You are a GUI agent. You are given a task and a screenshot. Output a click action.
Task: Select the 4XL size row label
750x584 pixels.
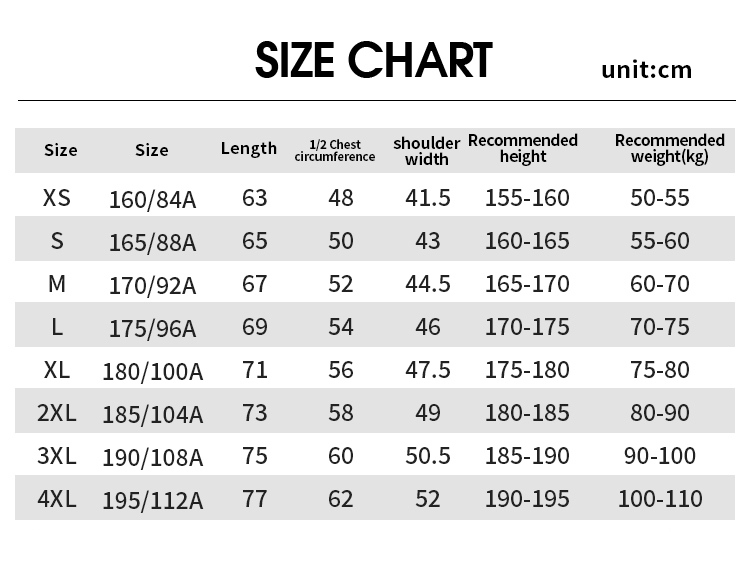click(x=57, y=498)
